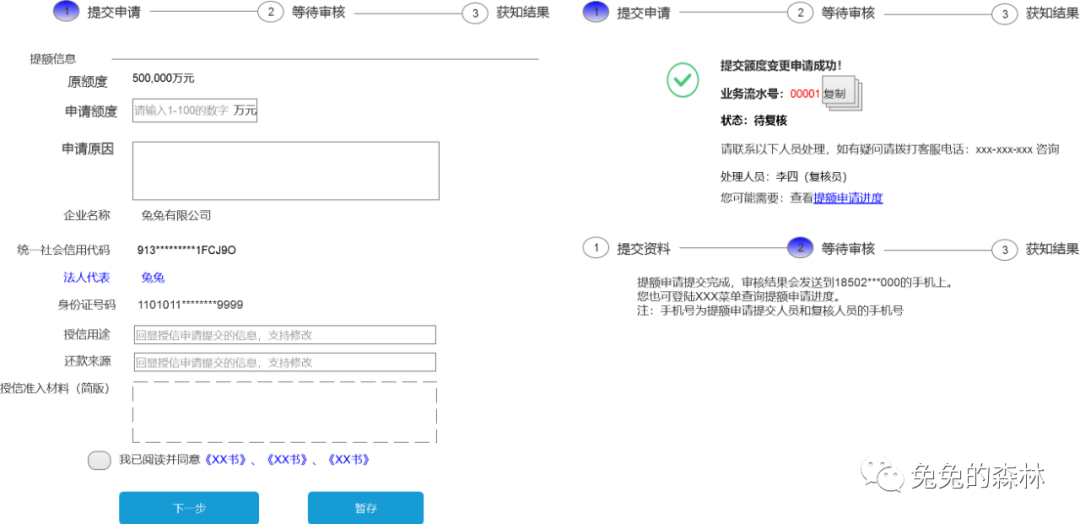Click the 下一步 button
The width and height of the screenshot is (1080, 524).
189,508
